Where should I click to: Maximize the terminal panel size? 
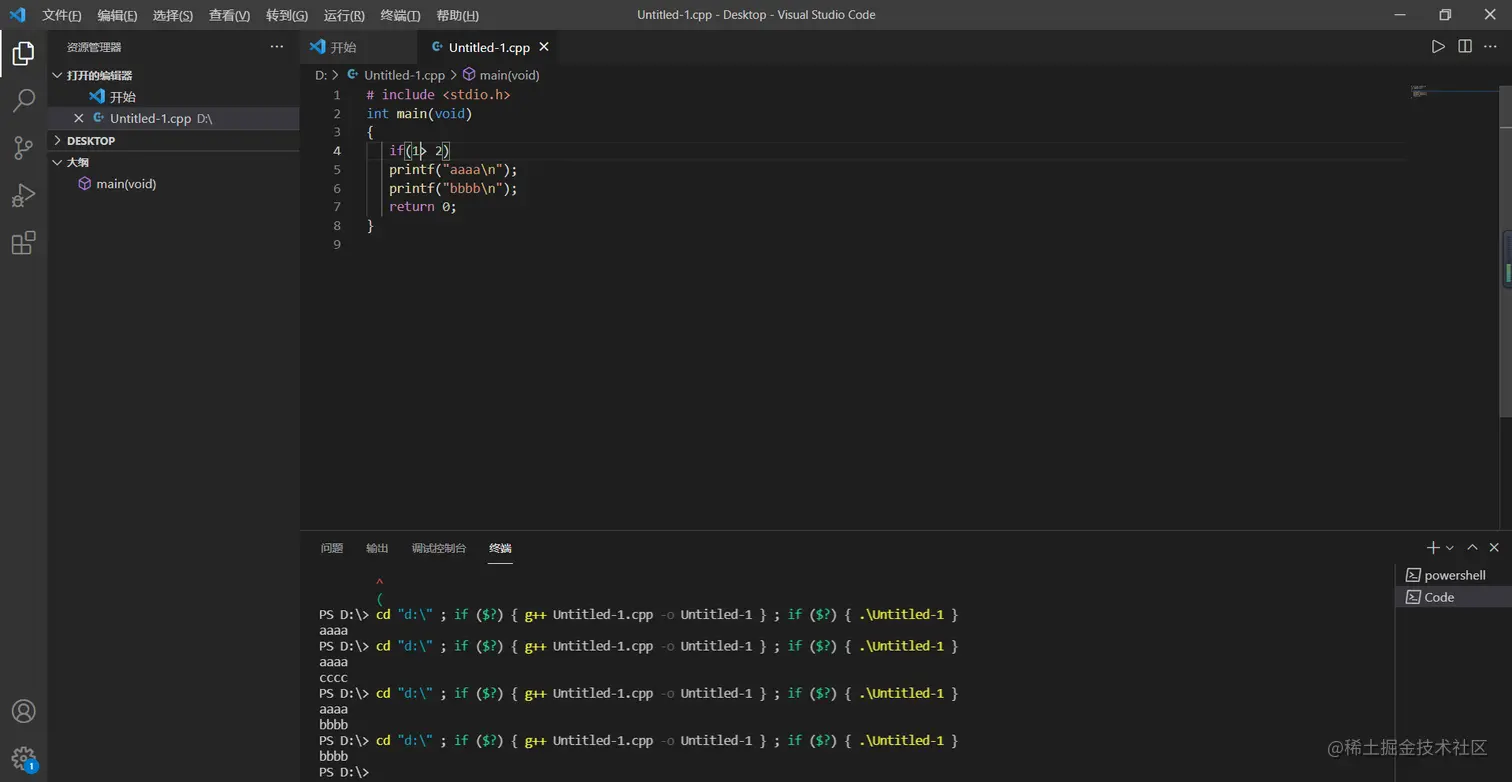[1472, 547]
